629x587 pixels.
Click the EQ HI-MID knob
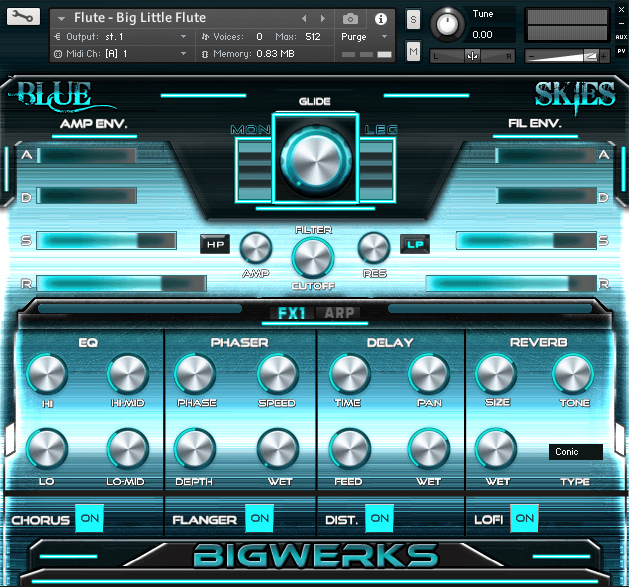pos(128,374)
